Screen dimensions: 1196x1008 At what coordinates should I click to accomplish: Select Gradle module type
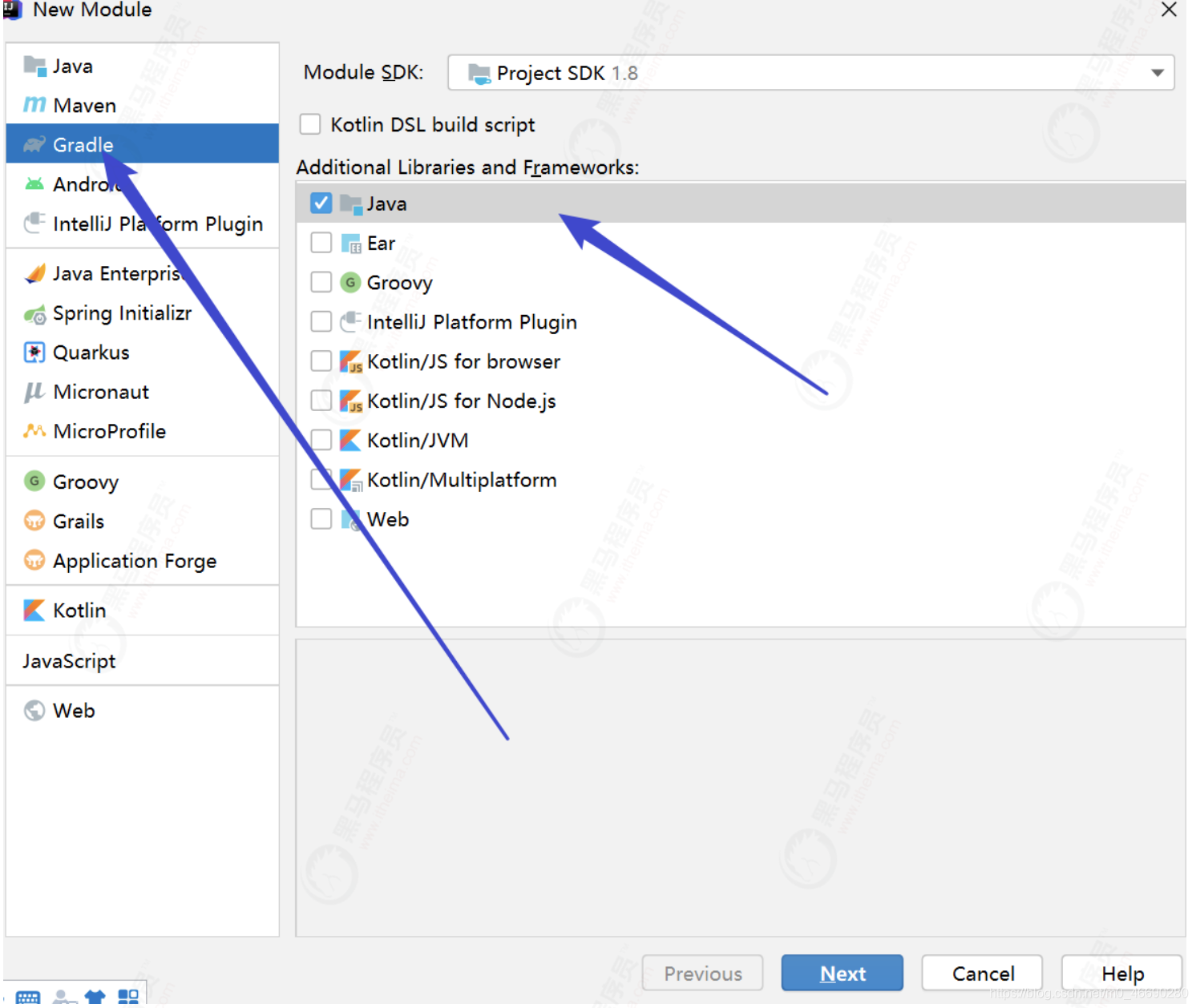(x=143, y=144)
